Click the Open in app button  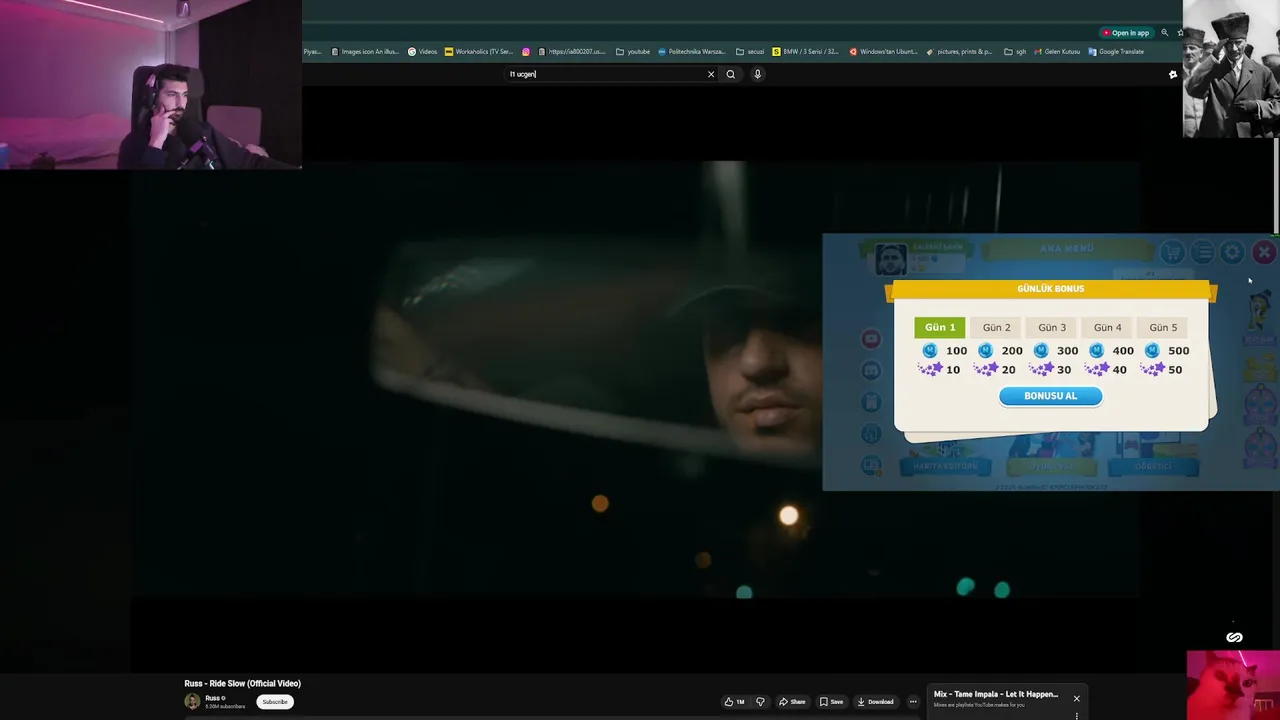click(x=1125, y=33)
